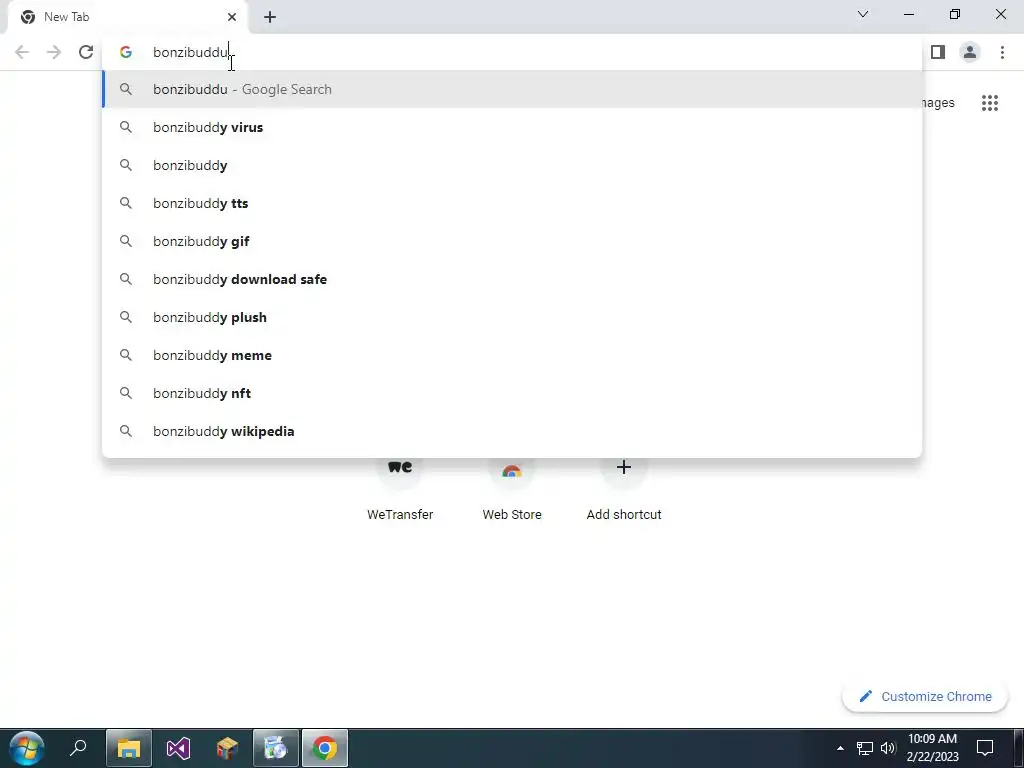The width and height of the screenshot is (1024, 768).
Task: Choose 'bonzibuddy virus' suggestion
Action: click(x=512, y=127)
